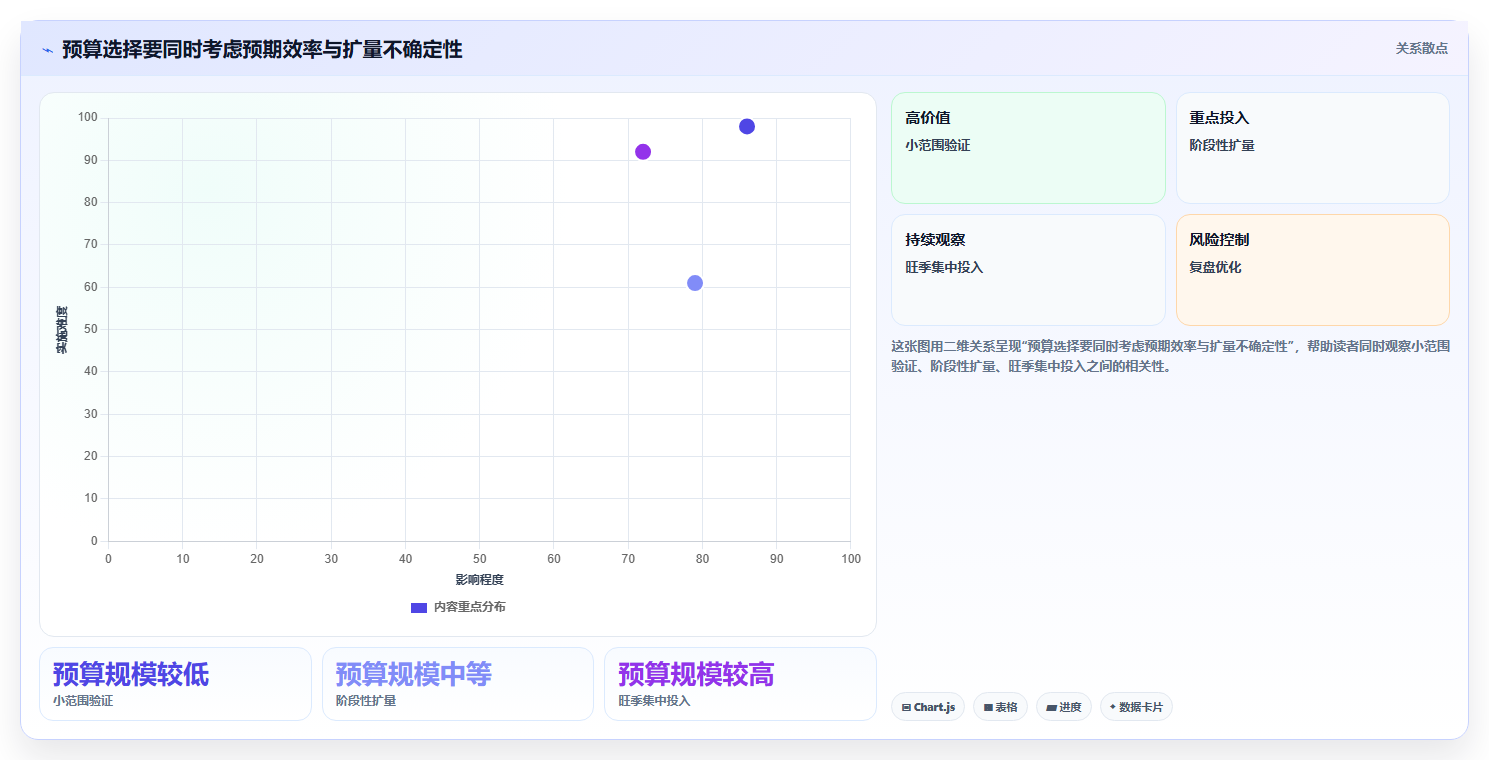Viewport: 1489px width, 760px height.
Task: Click the 表格 tag chip
Action: pos(1000,707)
